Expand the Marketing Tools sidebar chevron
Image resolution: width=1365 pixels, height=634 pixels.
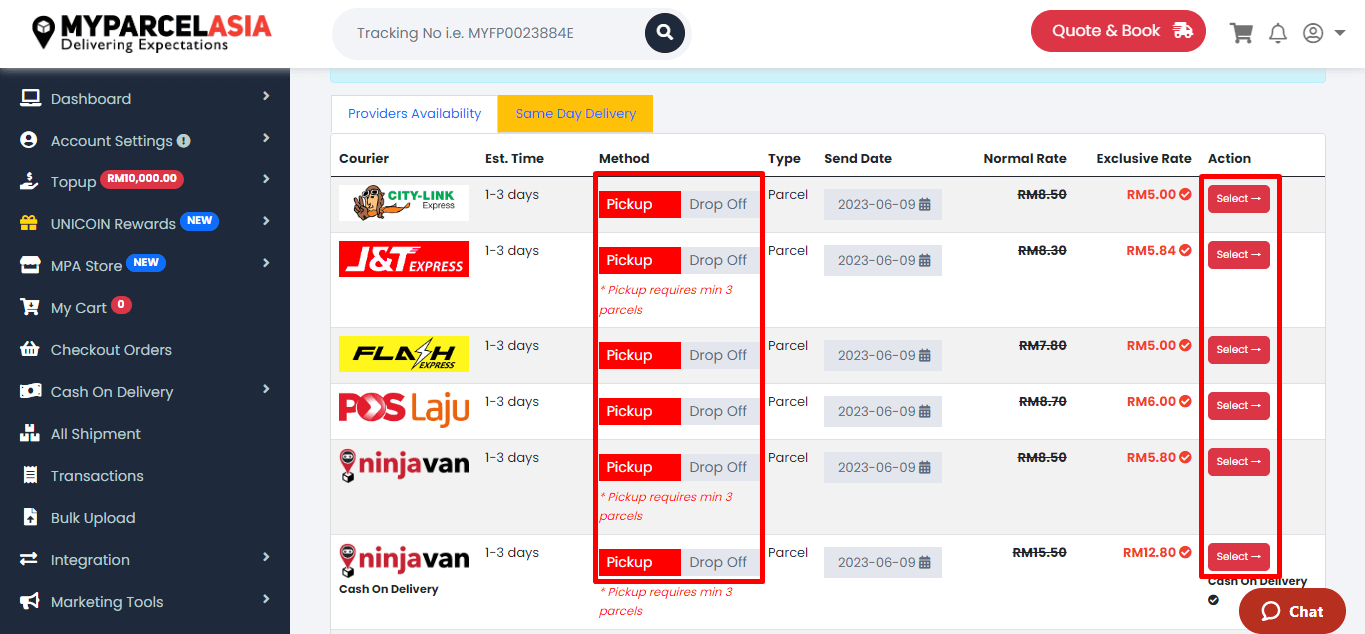[266, 599]
